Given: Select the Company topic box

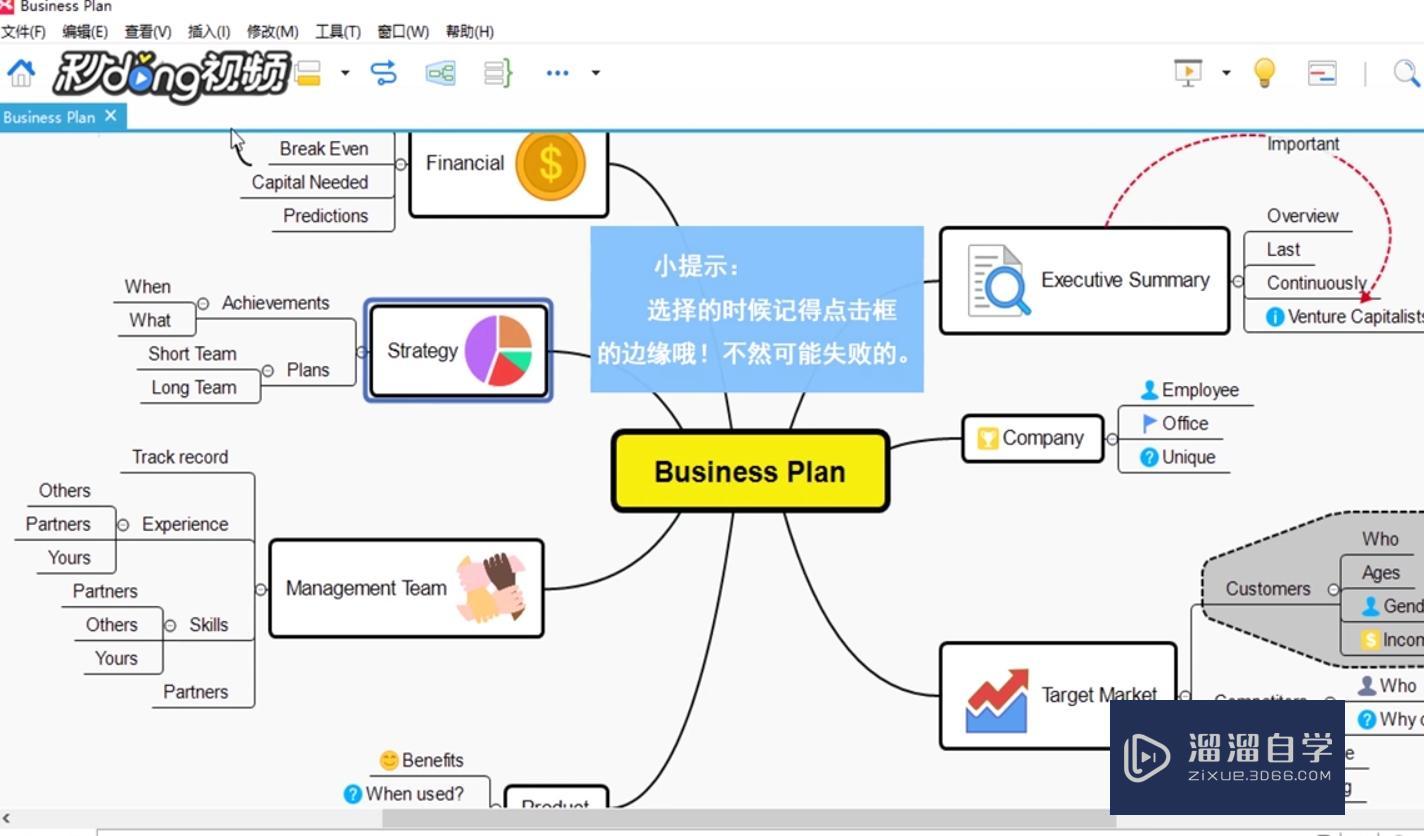Looking at the screenshot, I should (1032, 438).
